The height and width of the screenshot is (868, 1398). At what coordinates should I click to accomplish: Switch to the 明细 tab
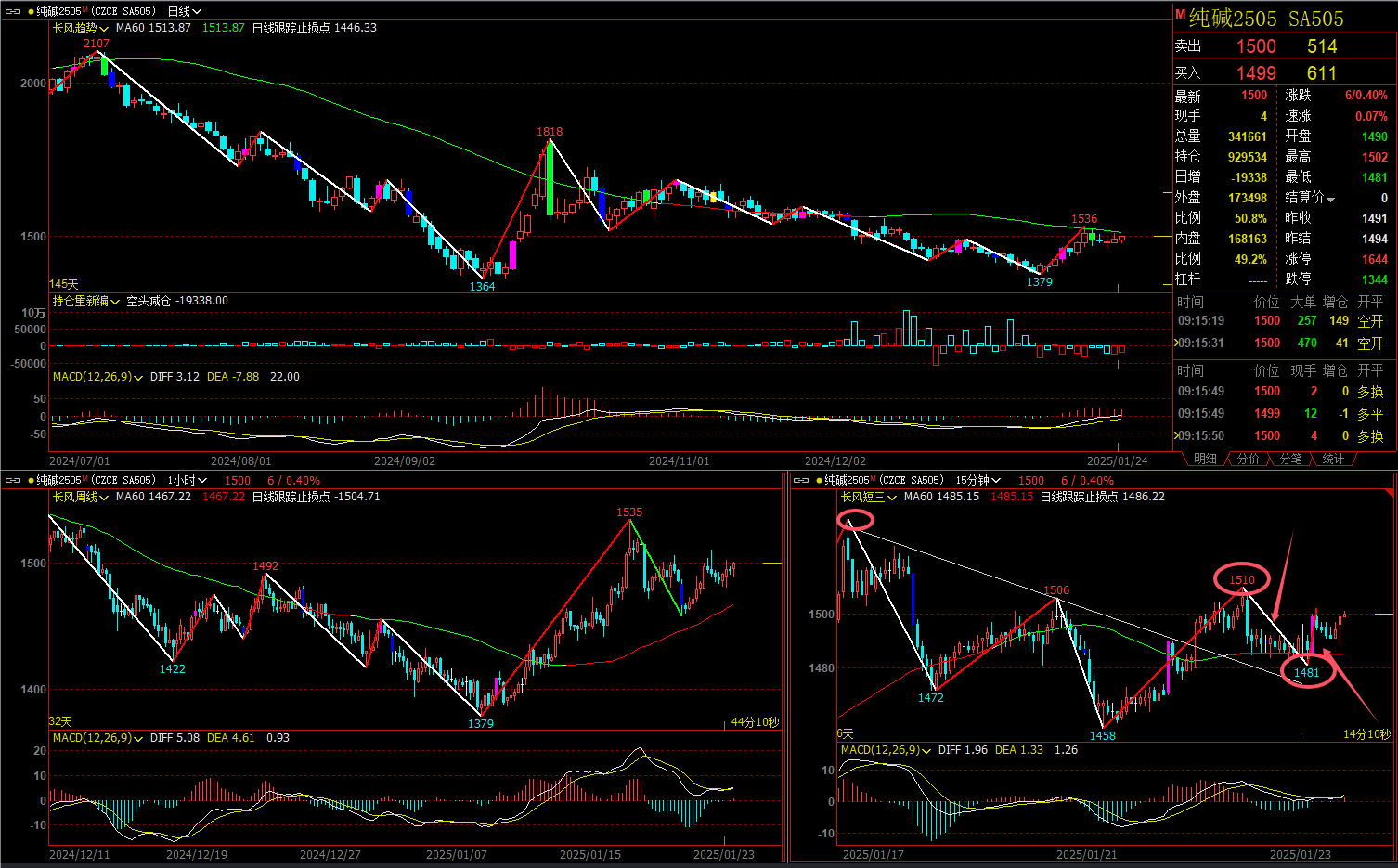(x=1205, y=459)
